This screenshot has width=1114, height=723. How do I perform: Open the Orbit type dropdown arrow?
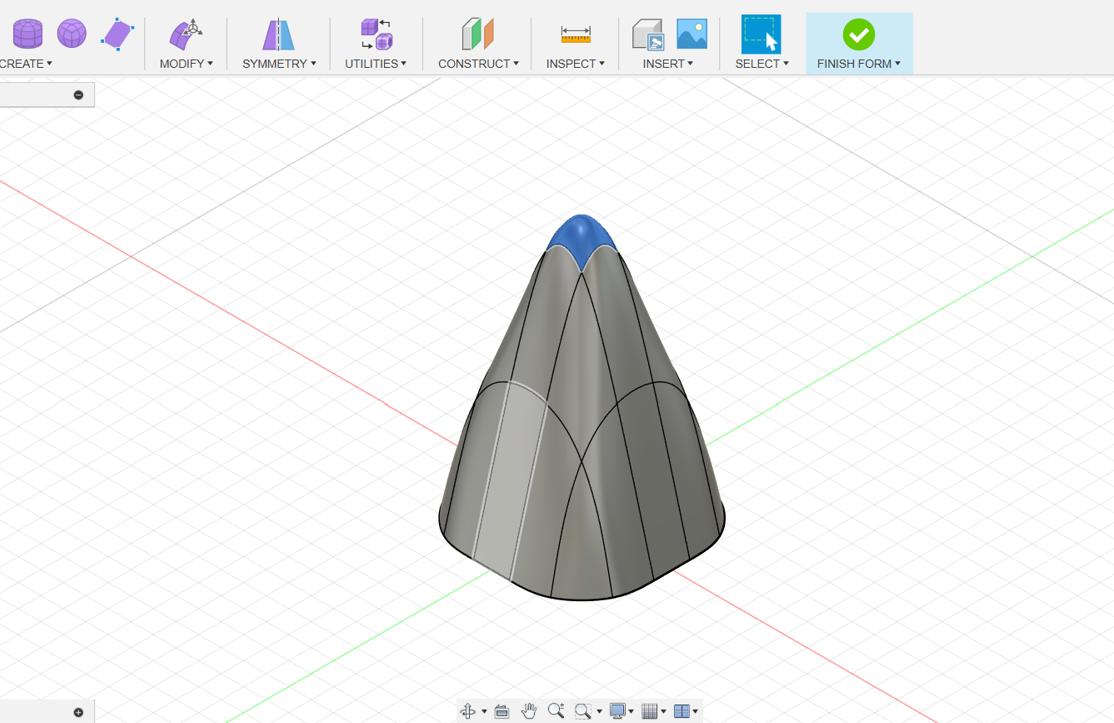click(x=485, y=712)
